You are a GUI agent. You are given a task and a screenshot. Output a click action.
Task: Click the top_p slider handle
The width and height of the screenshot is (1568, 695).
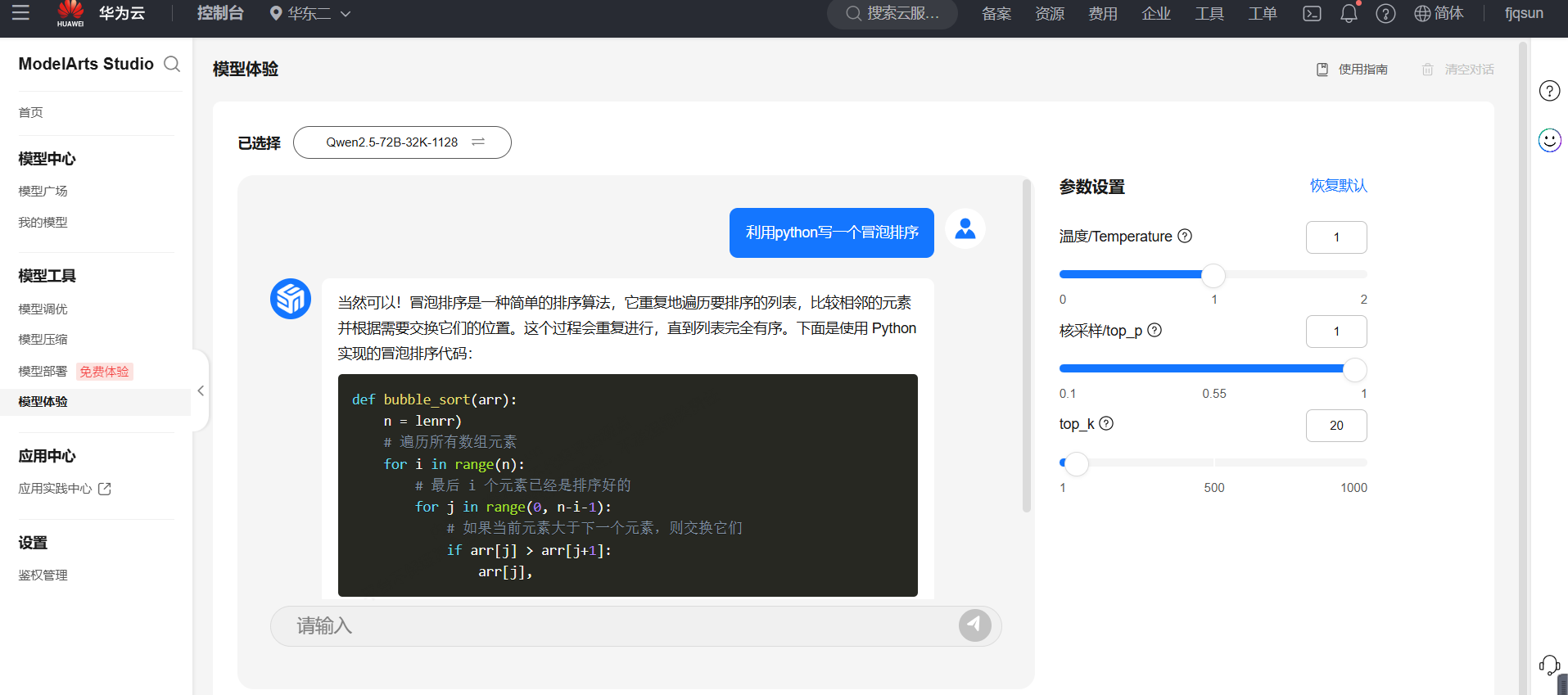click(1355, 369)
